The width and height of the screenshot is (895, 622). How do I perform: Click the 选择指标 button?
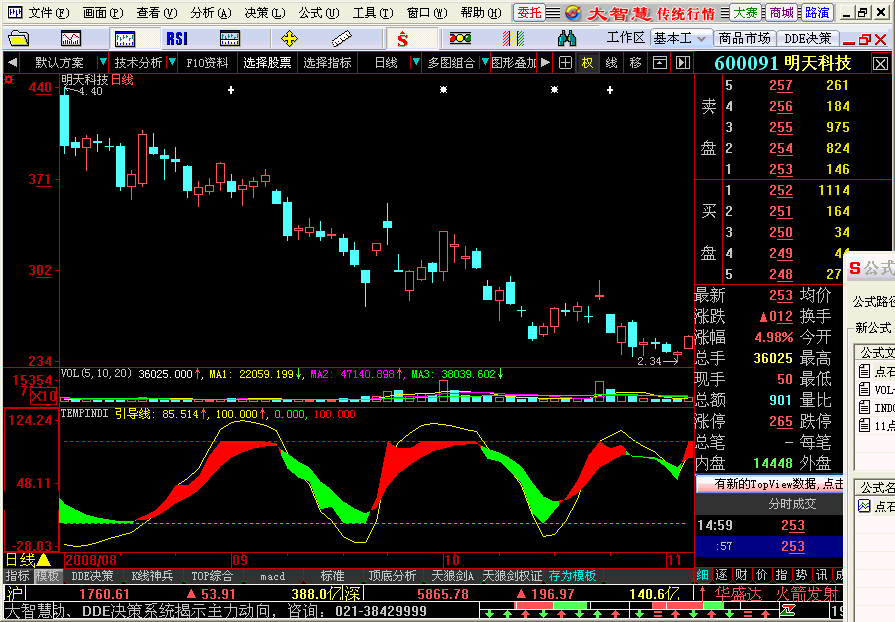pos(326,63)
